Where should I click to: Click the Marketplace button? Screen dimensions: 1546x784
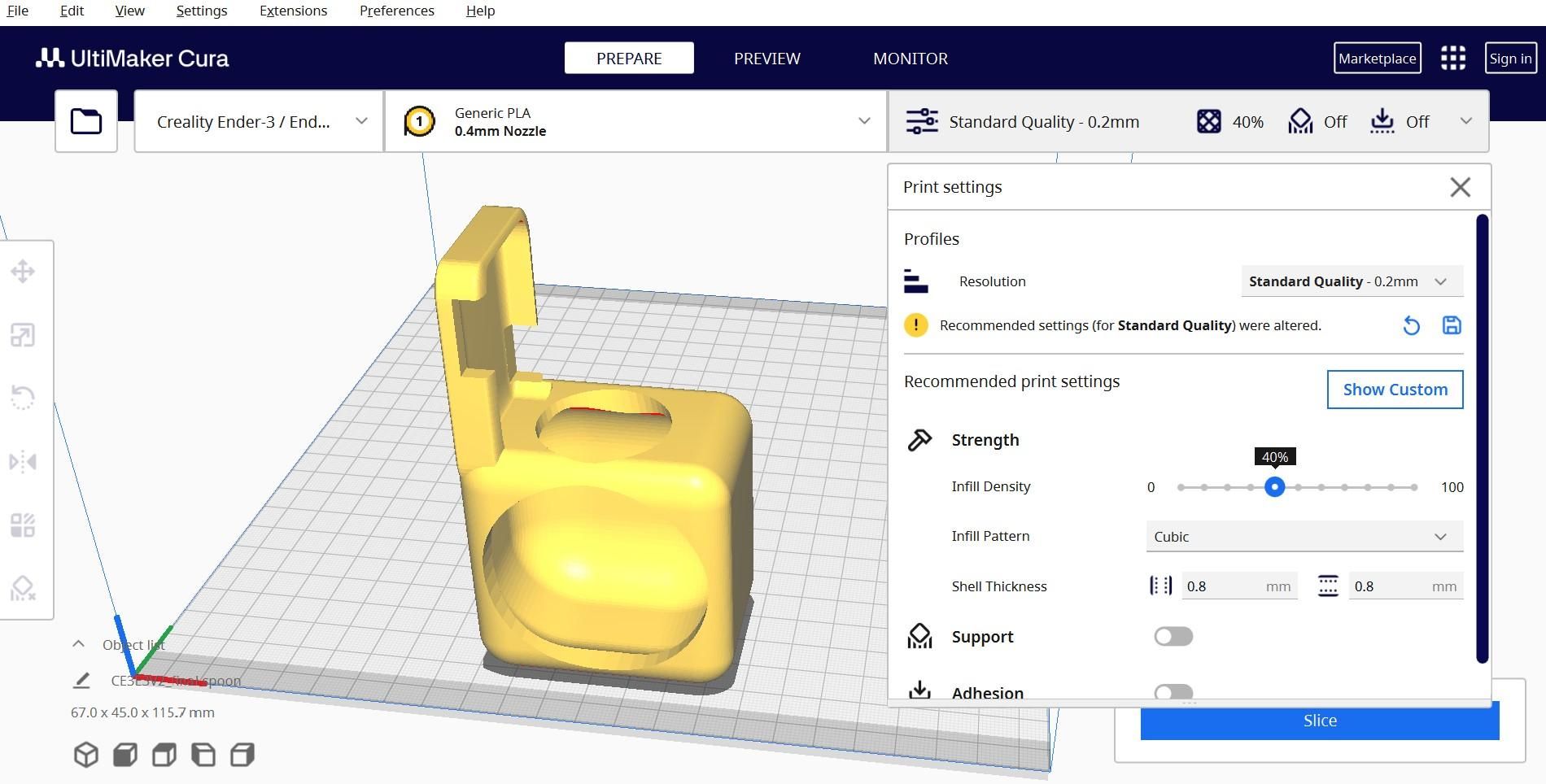click(x=1377, y=58)
